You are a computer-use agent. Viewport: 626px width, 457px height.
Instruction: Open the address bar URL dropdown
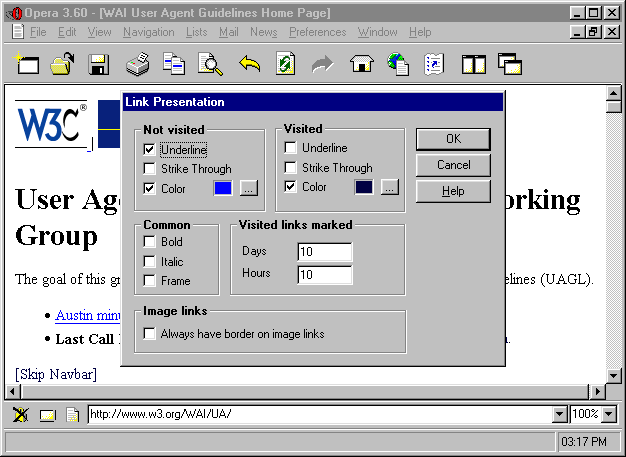pos(560,414)
